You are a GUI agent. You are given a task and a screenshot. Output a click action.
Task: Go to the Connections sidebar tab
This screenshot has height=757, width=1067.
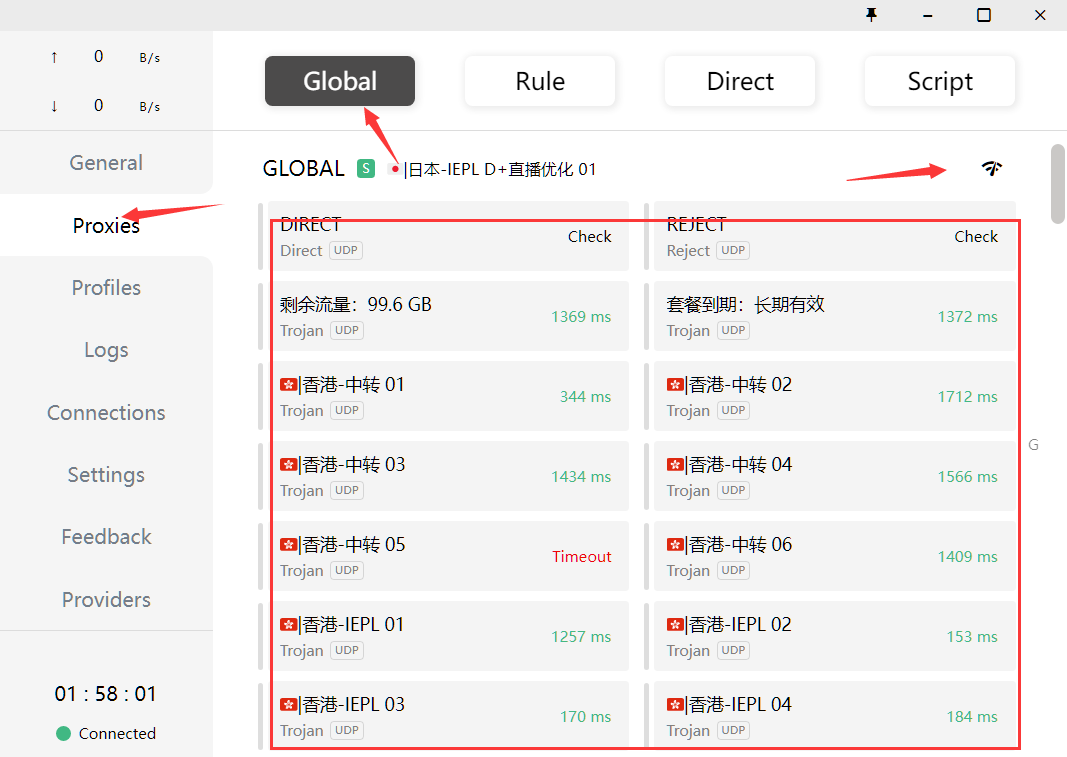pyautogui.click(x=106, y=413)
